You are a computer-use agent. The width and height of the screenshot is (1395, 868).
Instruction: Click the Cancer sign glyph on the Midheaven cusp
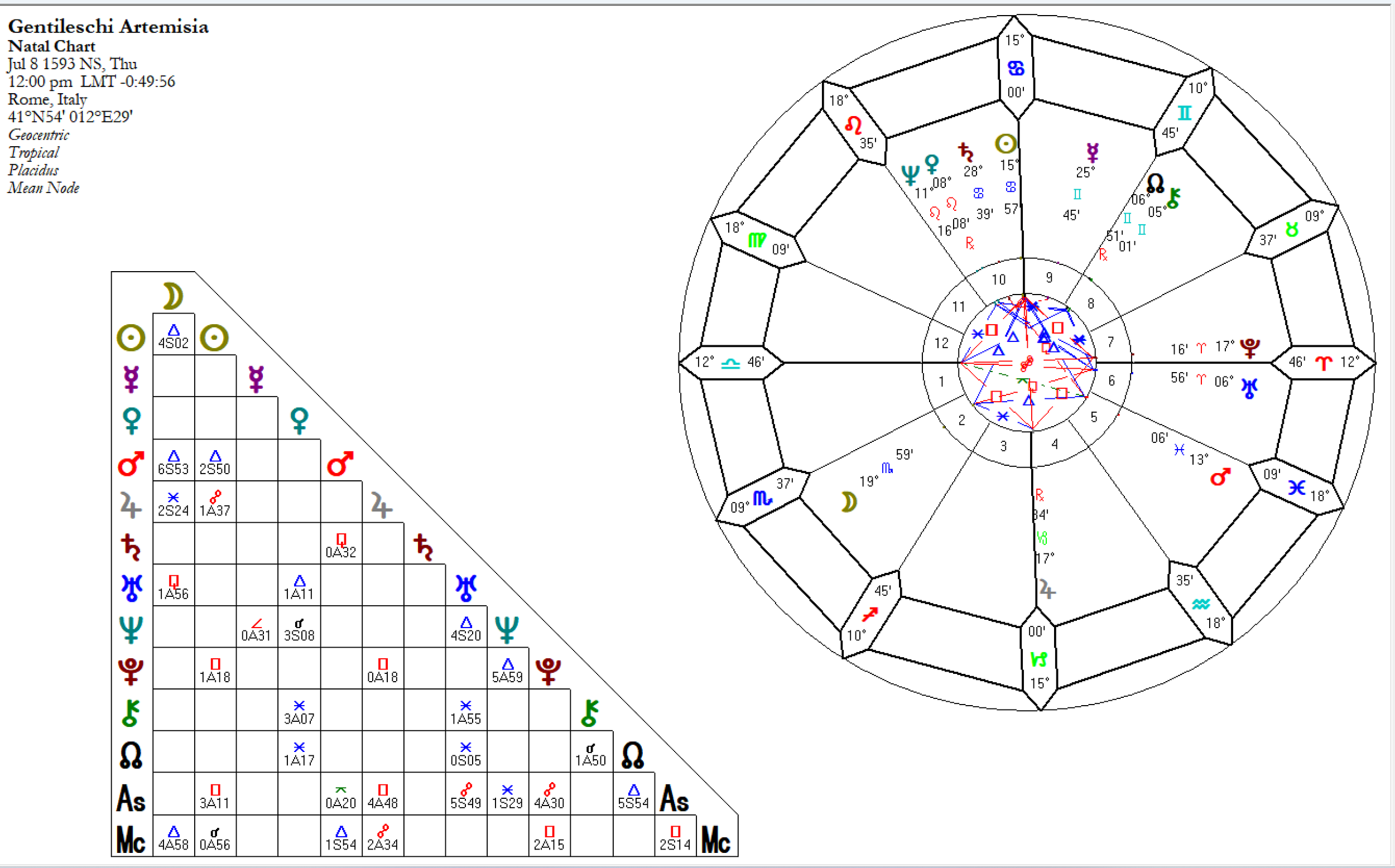[1016, 68]
